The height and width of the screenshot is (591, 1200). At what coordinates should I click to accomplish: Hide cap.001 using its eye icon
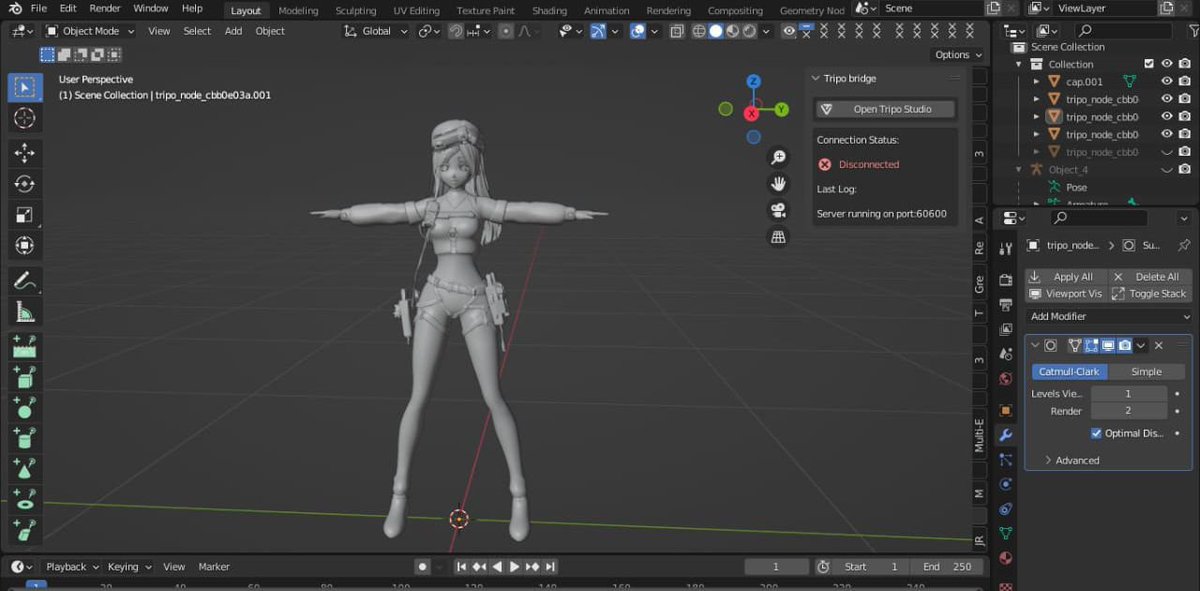point(1166,82)
